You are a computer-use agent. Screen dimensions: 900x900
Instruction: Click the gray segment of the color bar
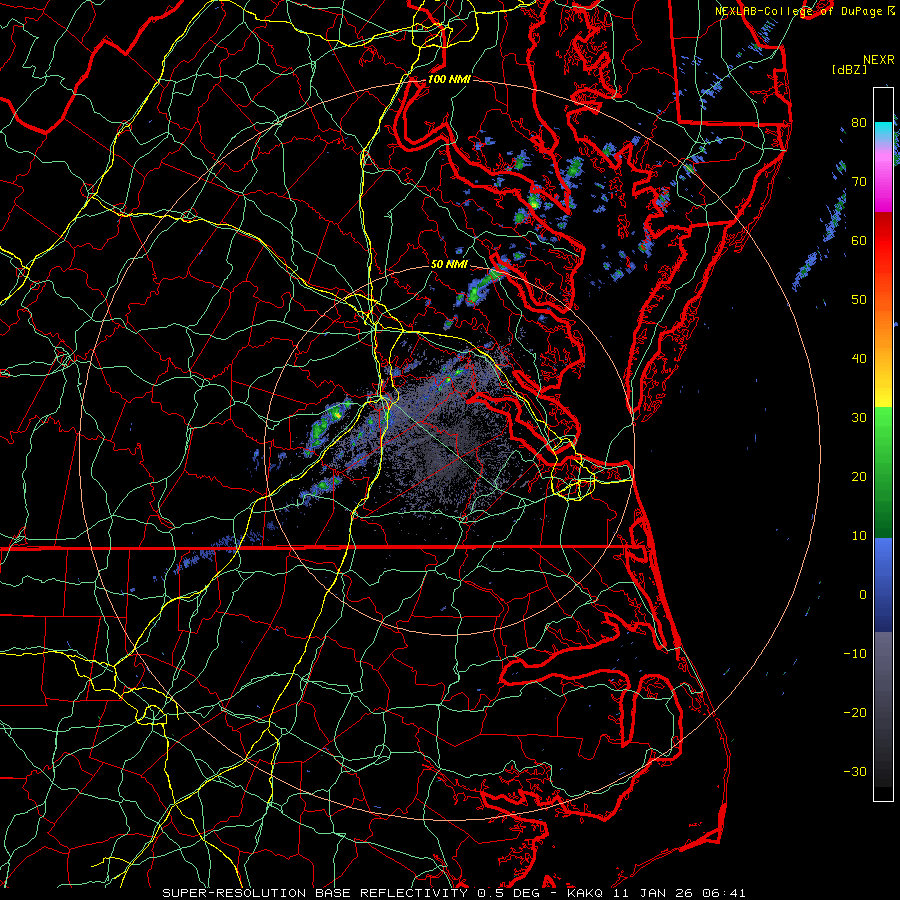[x=883, y=709]
